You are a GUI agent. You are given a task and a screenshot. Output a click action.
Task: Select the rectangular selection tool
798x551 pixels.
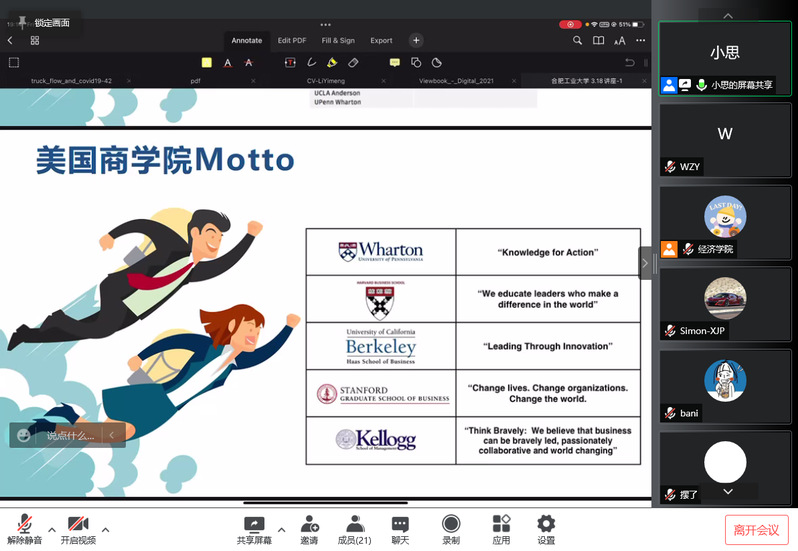[14, 63]
